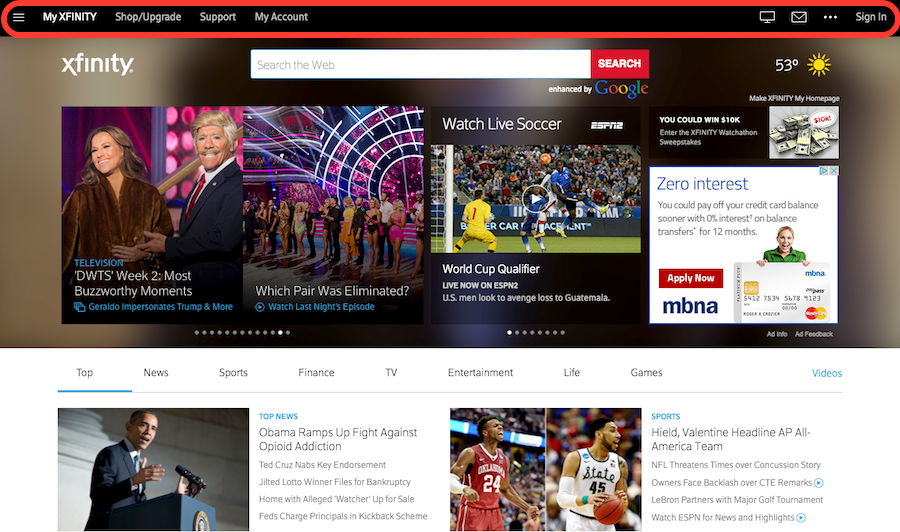Switch to the TV tab
Screen dimensions: 900x532
391,373
